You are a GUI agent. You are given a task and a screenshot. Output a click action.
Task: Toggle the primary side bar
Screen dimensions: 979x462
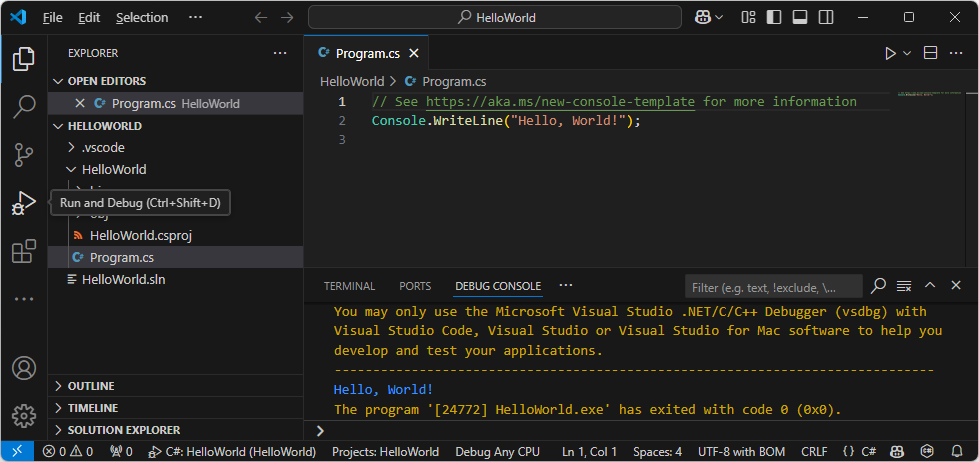tap(774, 17)
